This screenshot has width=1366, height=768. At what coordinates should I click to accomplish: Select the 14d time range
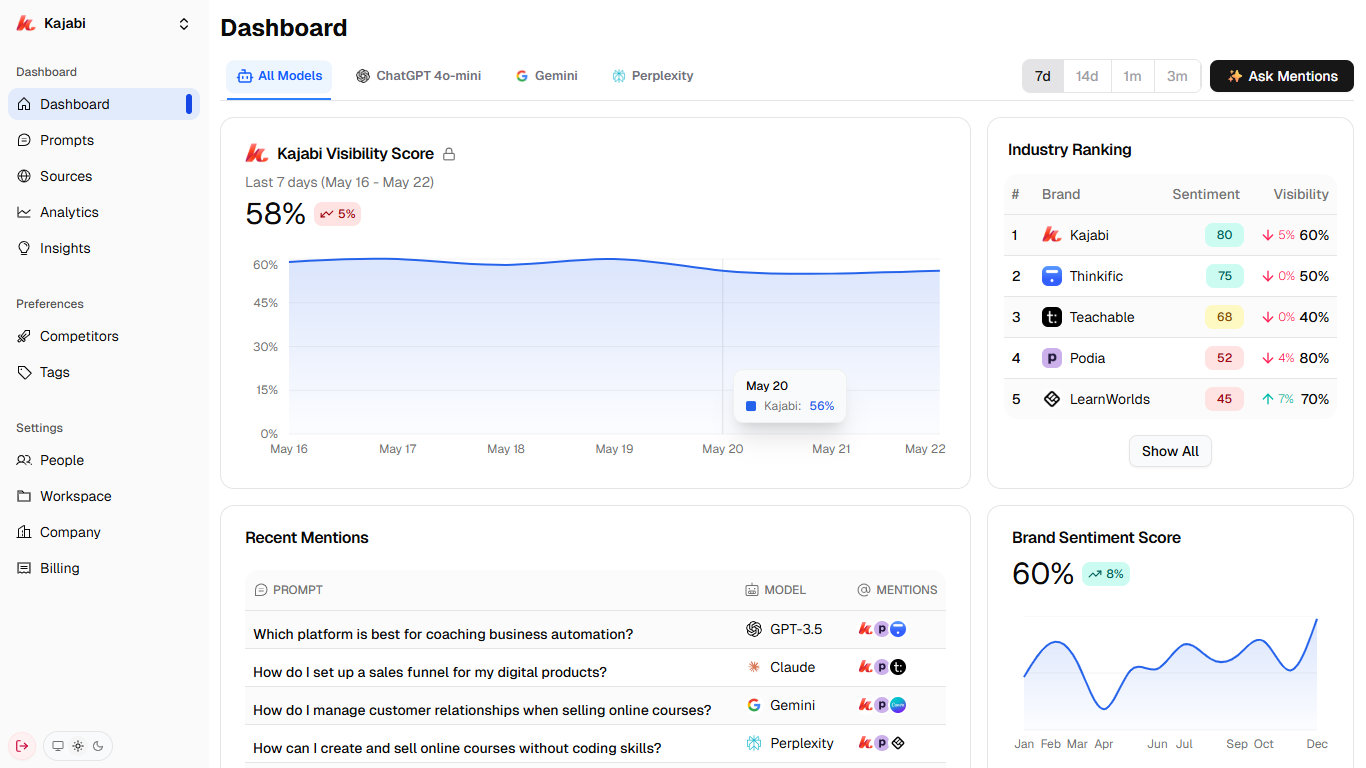click(1087, 76)
